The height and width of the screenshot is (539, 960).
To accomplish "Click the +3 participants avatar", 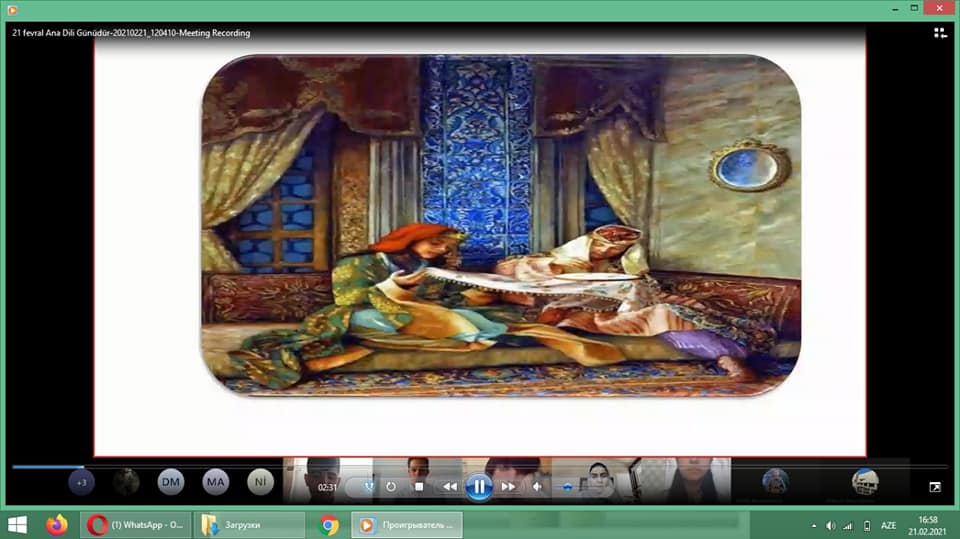I will pos(81,483).
